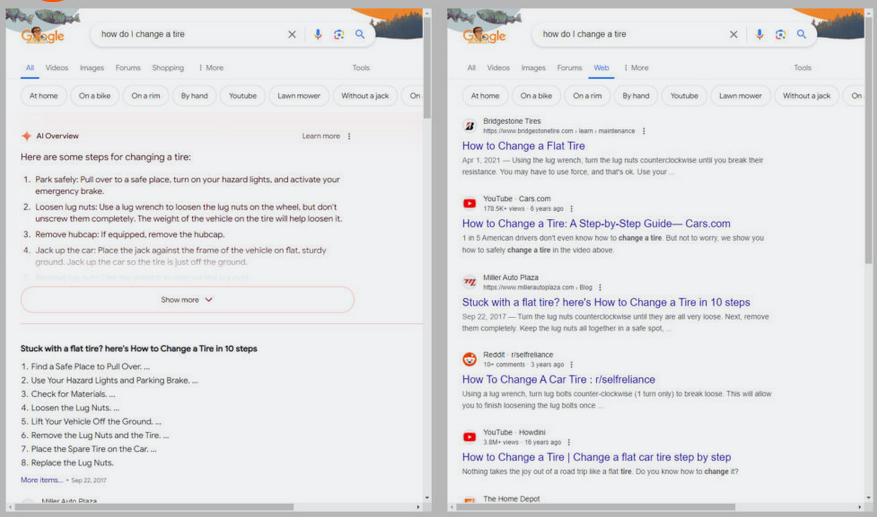Open three-dot menu for Reddit r/selfreliance result

[571, 365]
